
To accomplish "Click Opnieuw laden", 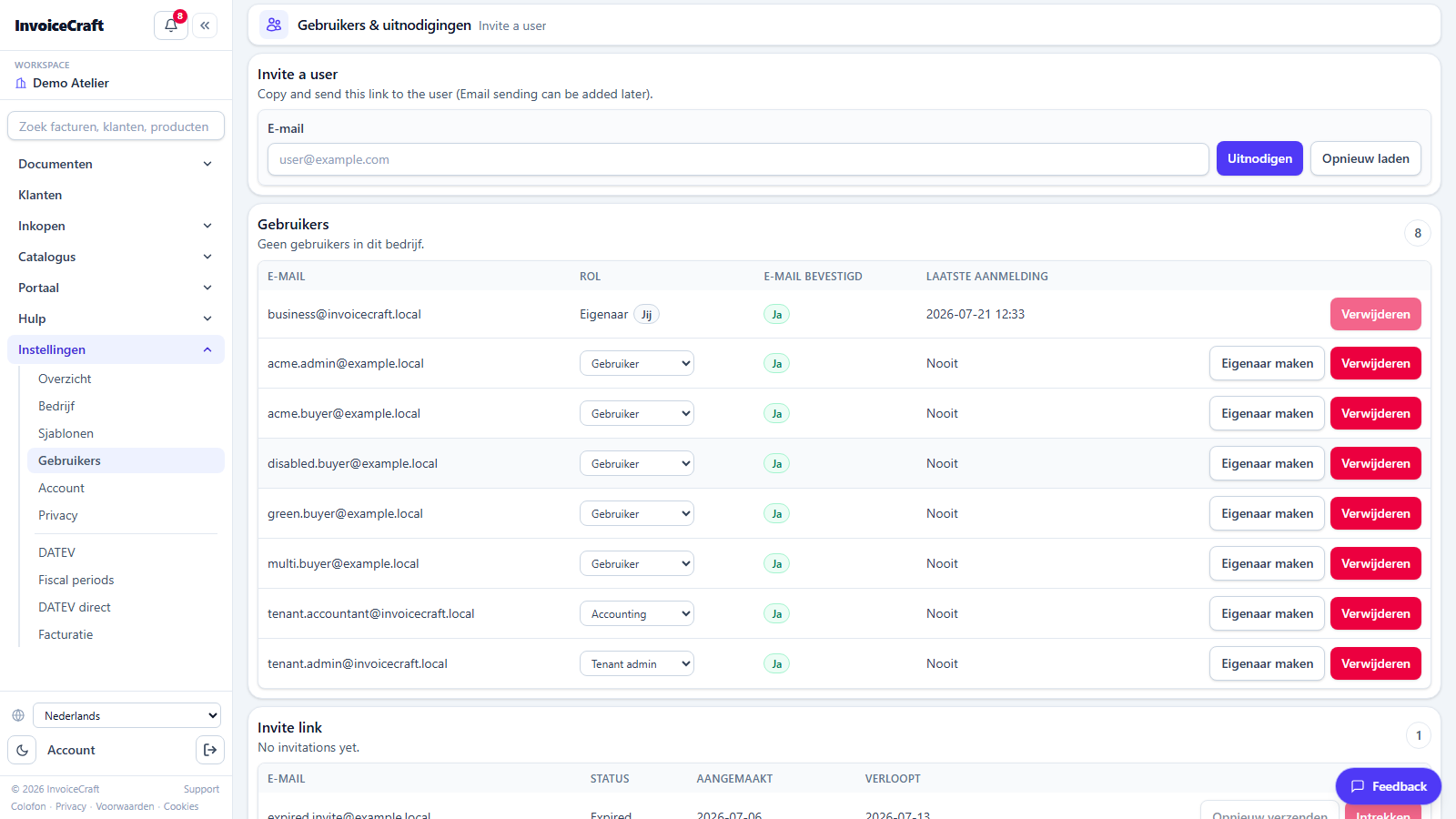I will click(1365, 158).
